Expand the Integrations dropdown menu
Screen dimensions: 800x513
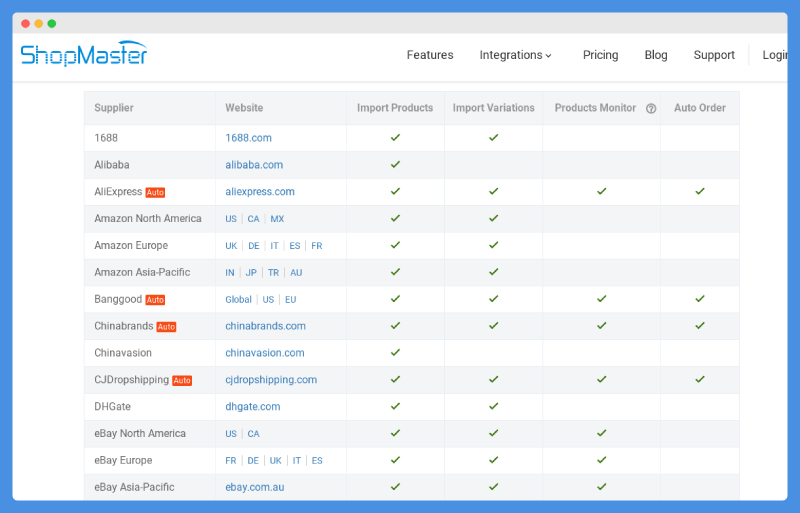click(515, 55)
